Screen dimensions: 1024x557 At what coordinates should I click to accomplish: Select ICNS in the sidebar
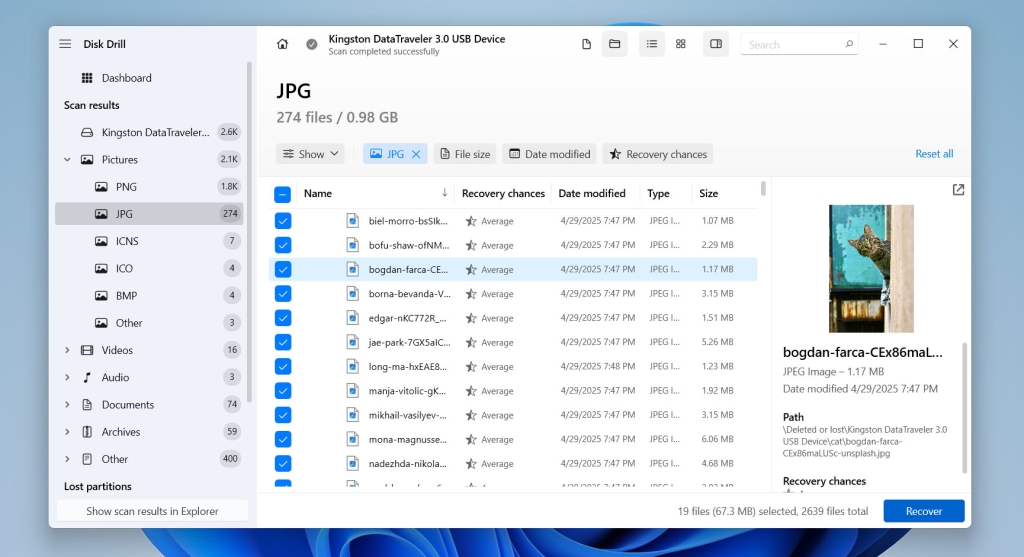tap(149, 241)
